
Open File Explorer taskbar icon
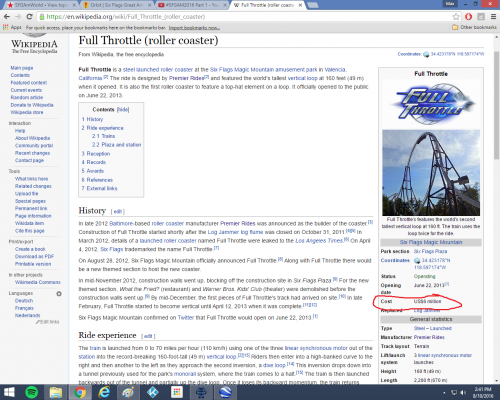pos(56,392)
